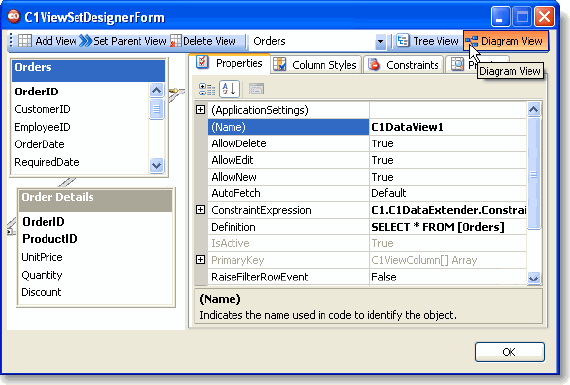Minimize the C1ViewSetDesignerForm window
Image resolution: width=570 pixels, height=385 pixels.
tap(500, 17)
